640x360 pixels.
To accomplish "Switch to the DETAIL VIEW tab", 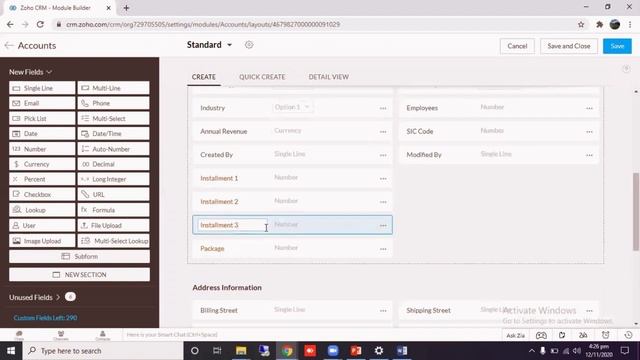I will tap(329, 77).
